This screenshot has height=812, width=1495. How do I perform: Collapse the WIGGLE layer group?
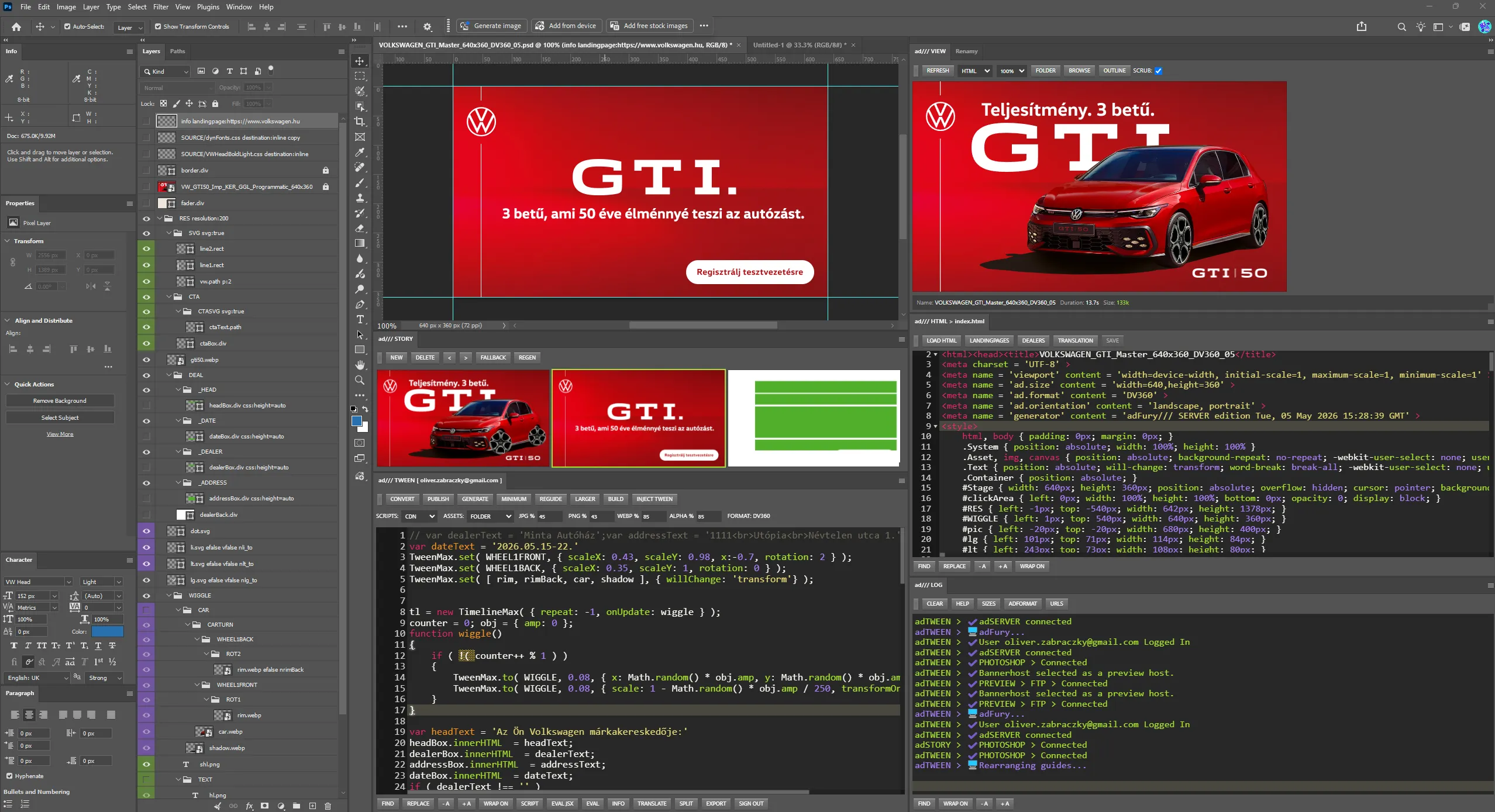coord(169,595)
